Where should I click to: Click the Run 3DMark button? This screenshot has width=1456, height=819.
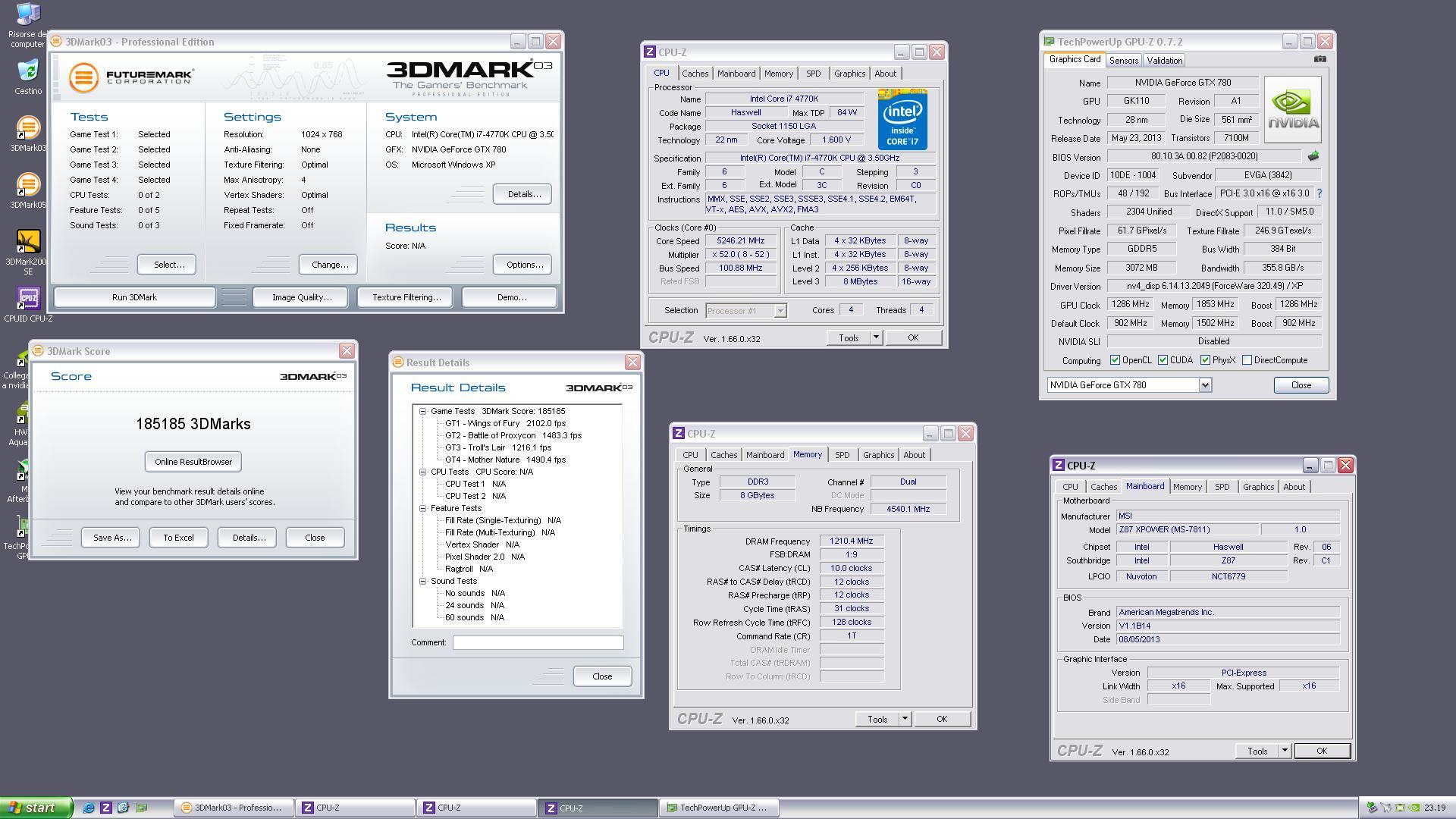coord(134,297)
